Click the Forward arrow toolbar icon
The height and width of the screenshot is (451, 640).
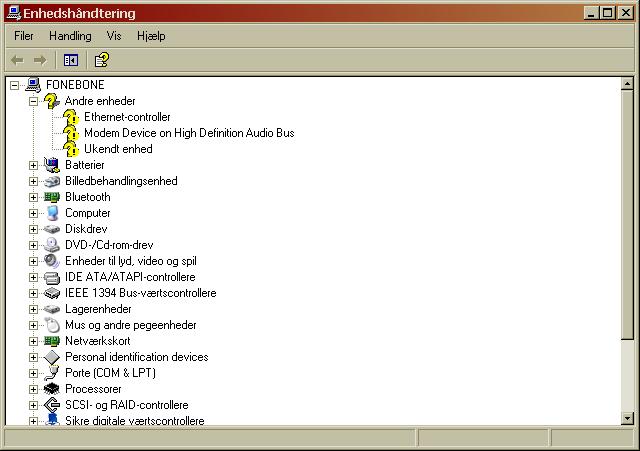[40, 60]
